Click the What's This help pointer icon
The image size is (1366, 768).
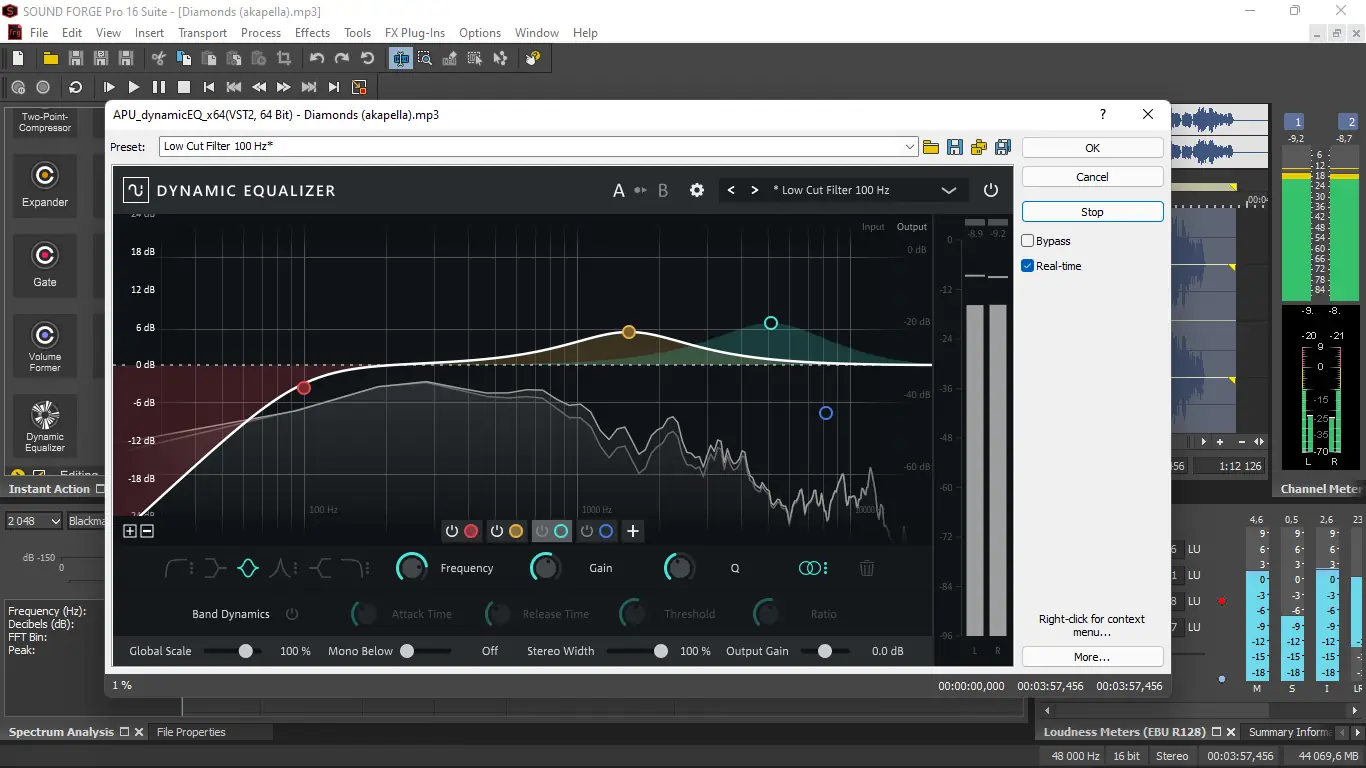533,59
